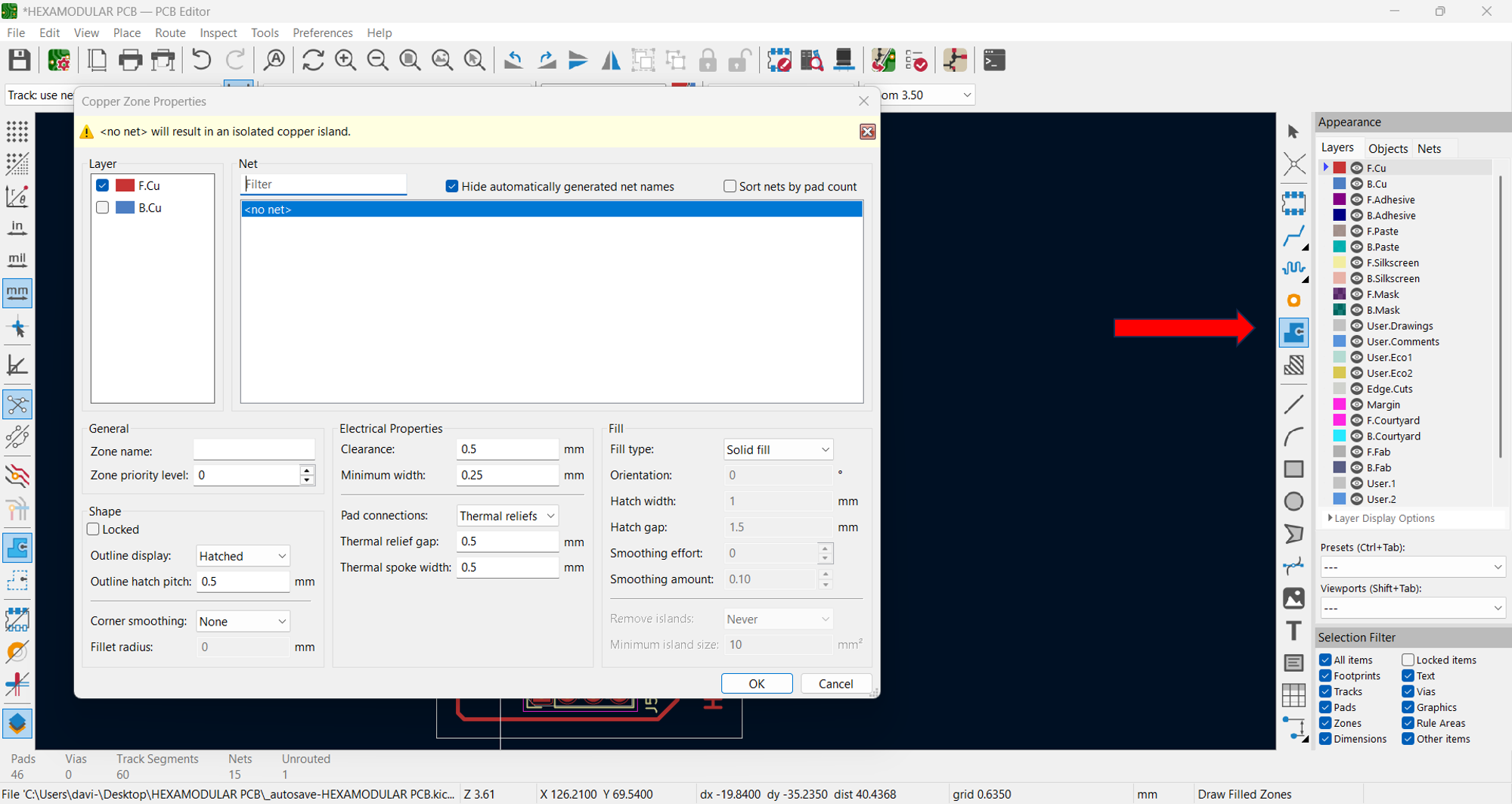This screenshot has height=804, width=1512.
Task: Select the Add image tool
Action: coord(1294,598)
